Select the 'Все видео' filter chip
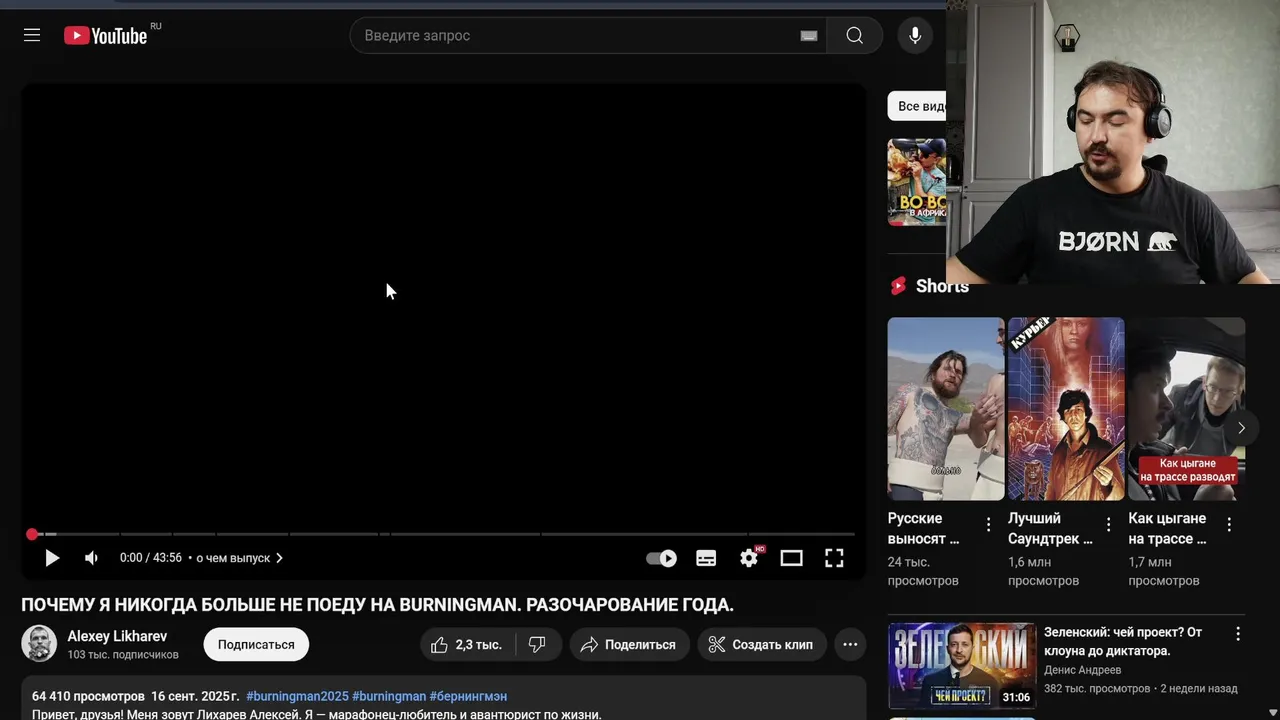 [918, 106]
